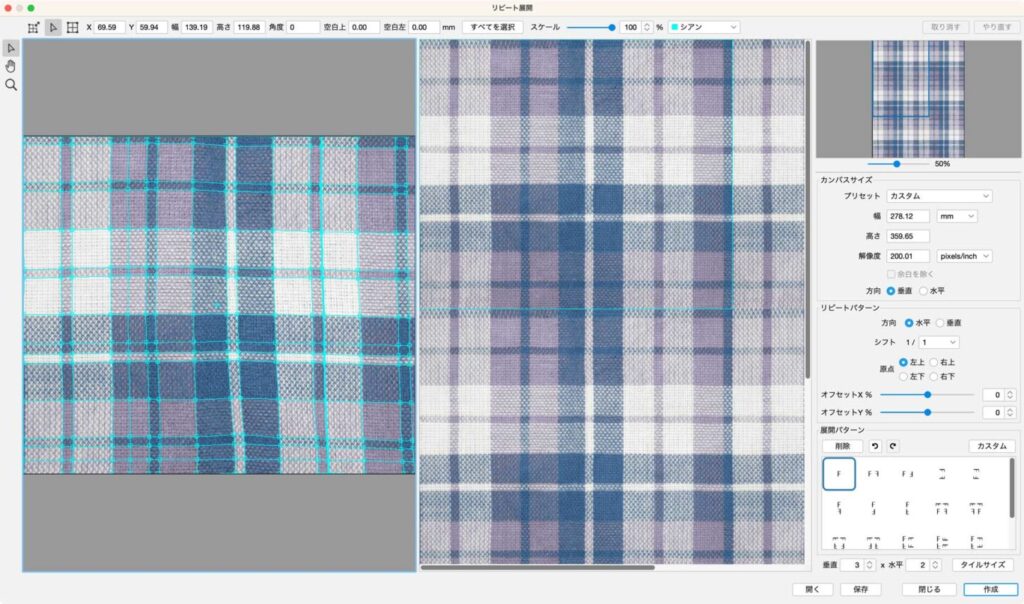The height and width of the screenshot is (604, 1024).
Task: Choose the first single-F layout pattern thumbnail
Action: 838,473
